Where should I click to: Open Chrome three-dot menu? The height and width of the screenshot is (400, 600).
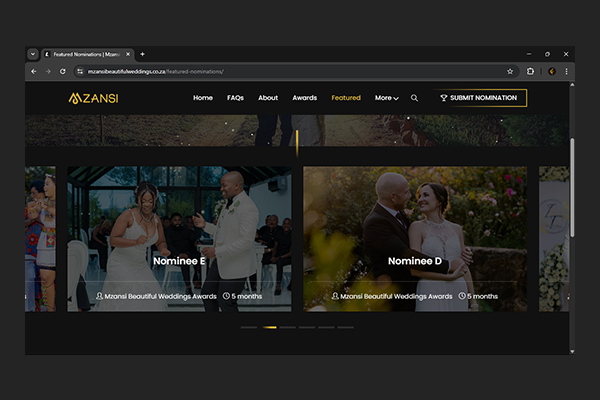point(566,72)
